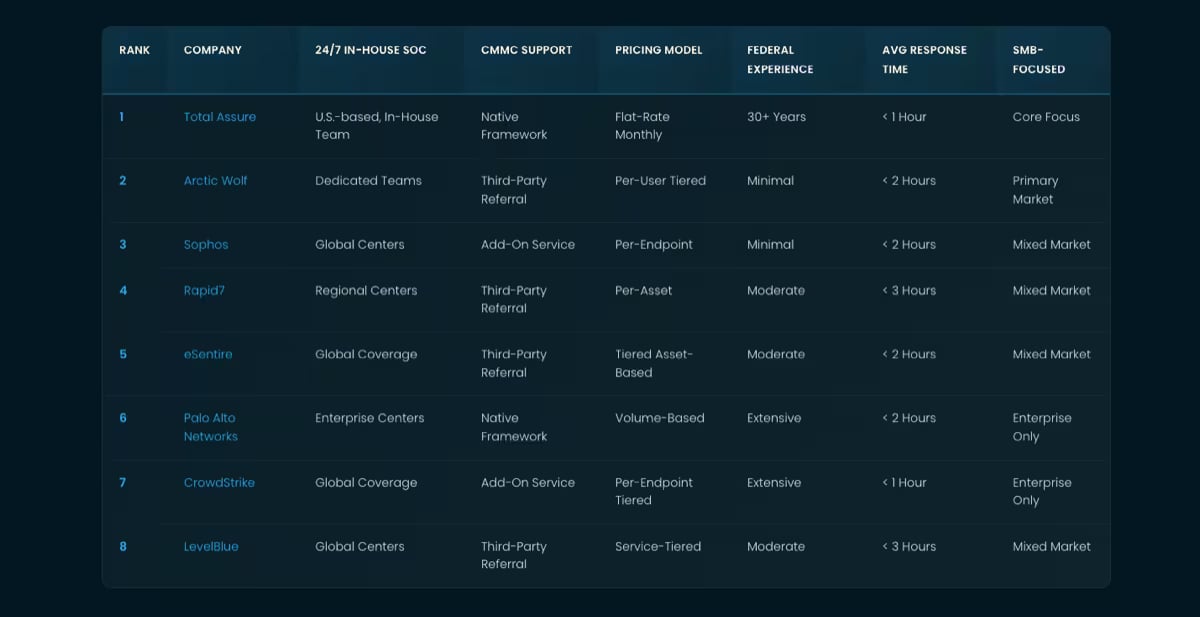Select the '30+ Years' federal experience cell

(776, 117)
